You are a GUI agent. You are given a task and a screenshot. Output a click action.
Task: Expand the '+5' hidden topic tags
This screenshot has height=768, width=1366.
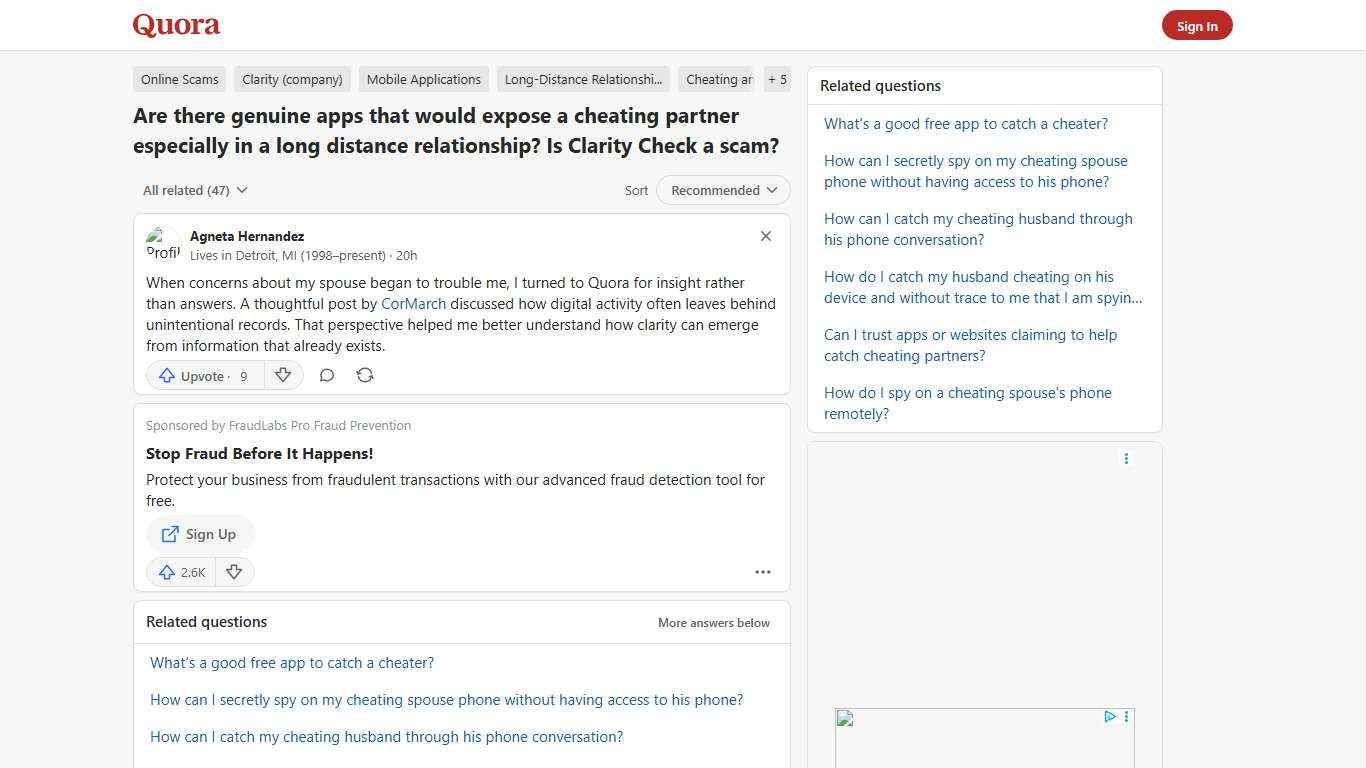(777, 79)
